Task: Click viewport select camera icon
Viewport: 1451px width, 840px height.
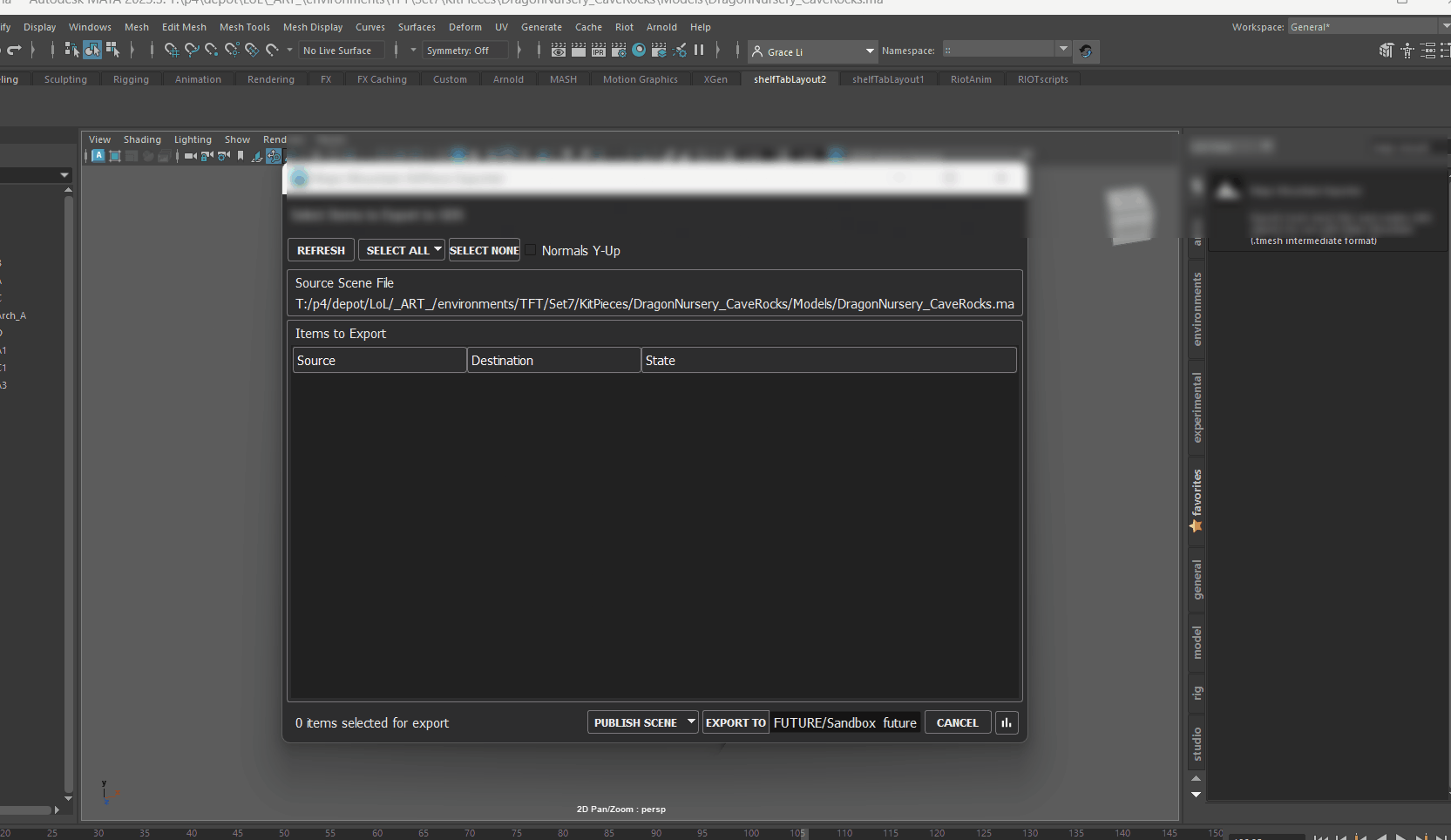Action: point(191,156)
